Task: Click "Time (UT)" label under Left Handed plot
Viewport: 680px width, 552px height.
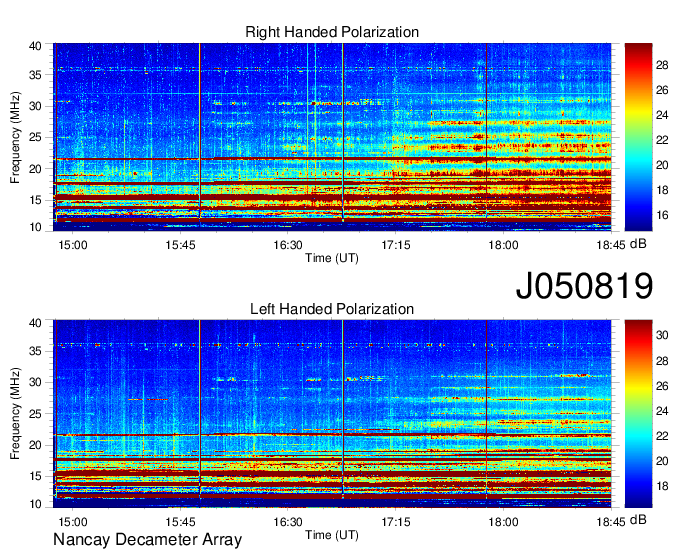Action: pyautogui.click(x=332, y=535)
